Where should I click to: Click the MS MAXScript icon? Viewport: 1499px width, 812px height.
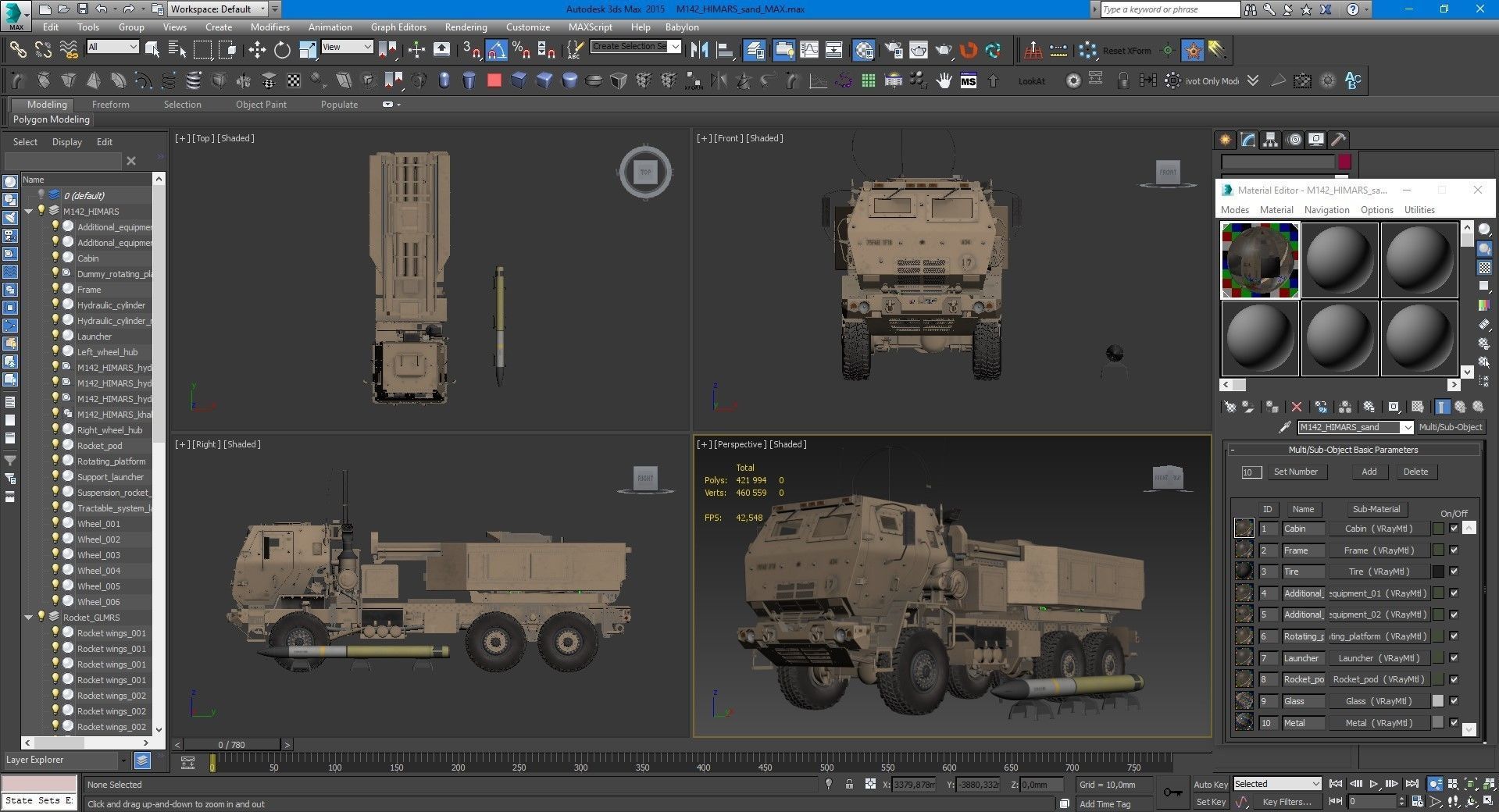969,80
